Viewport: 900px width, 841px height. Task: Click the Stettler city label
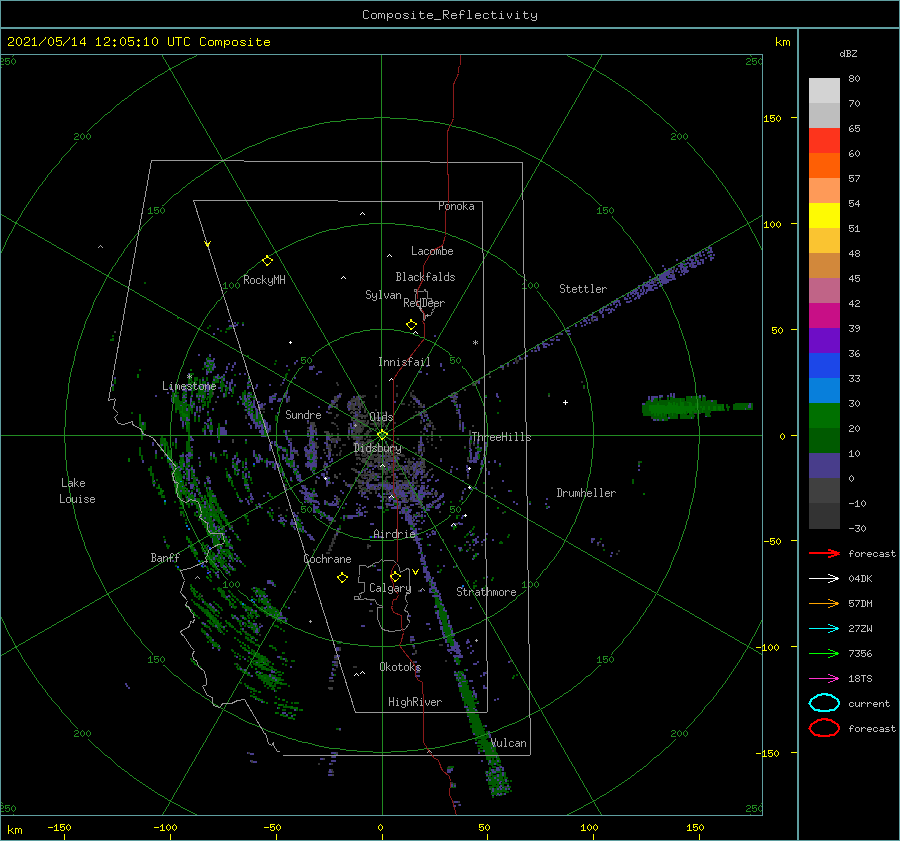click(583, 289)
